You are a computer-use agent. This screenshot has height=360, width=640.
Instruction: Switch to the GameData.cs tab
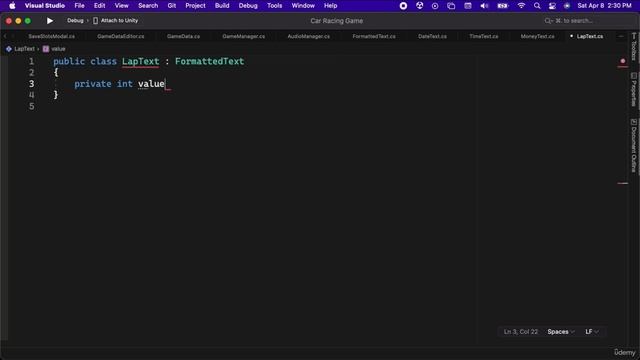click(183, 36)
